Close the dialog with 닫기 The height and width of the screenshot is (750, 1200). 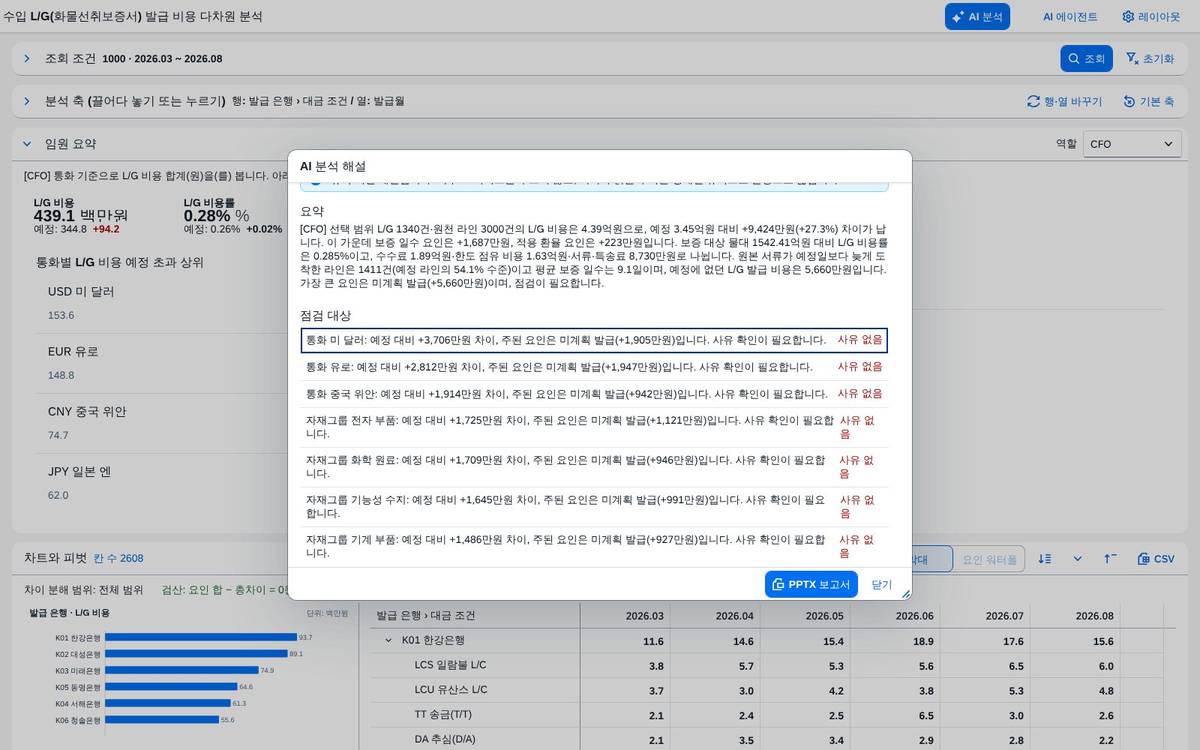[882, 584]
